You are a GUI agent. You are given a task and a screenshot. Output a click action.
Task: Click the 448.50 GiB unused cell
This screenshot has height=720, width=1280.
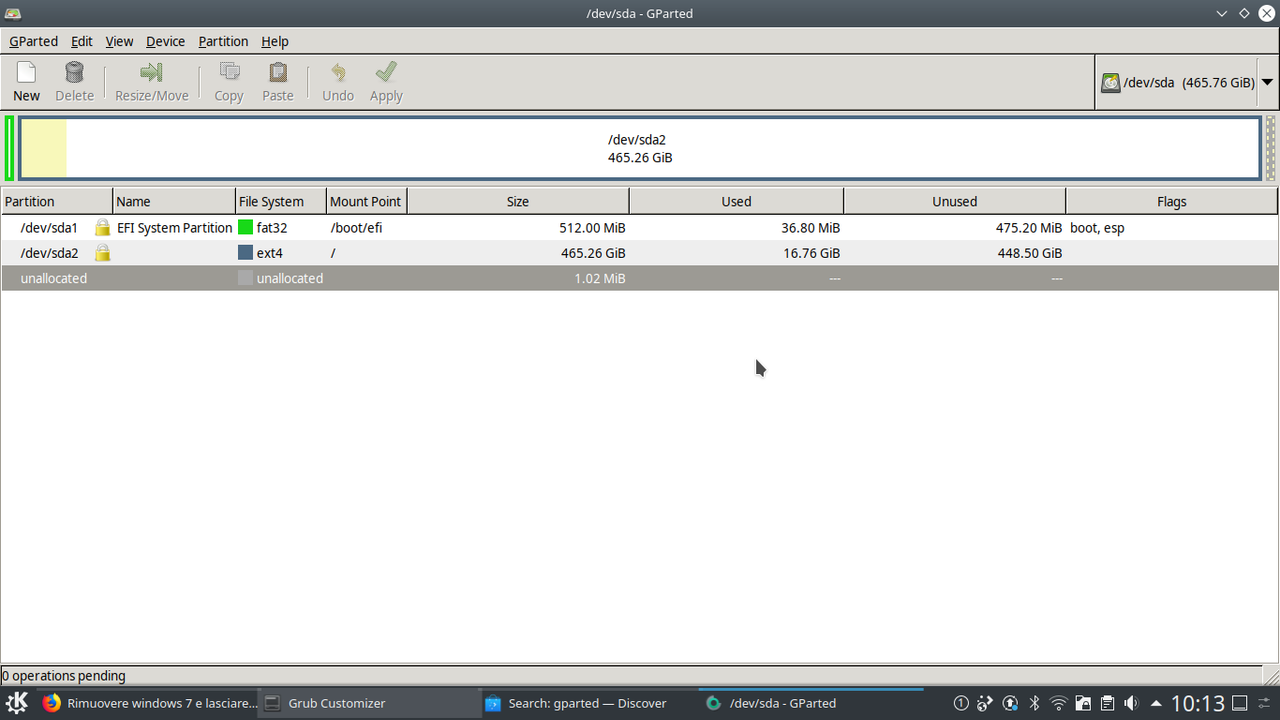pyautogui.click(x=1029, y=253)
